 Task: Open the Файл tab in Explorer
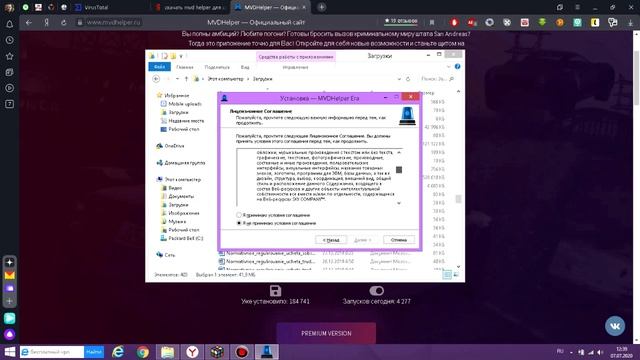coord(160,67)
